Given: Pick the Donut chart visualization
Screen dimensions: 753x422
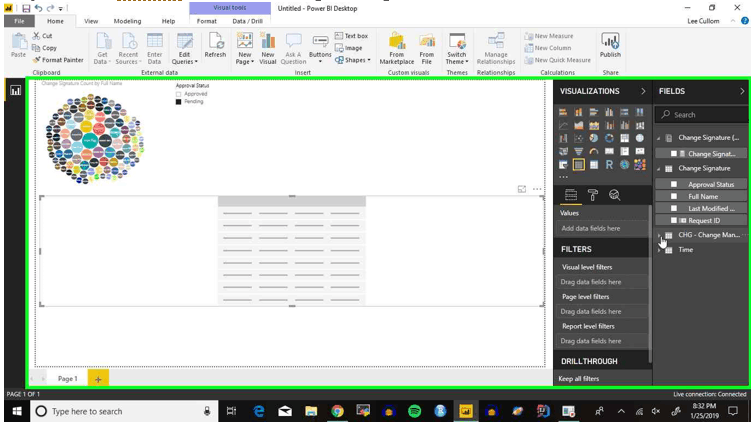Looking at the screenshot, I should coord(609,138).
